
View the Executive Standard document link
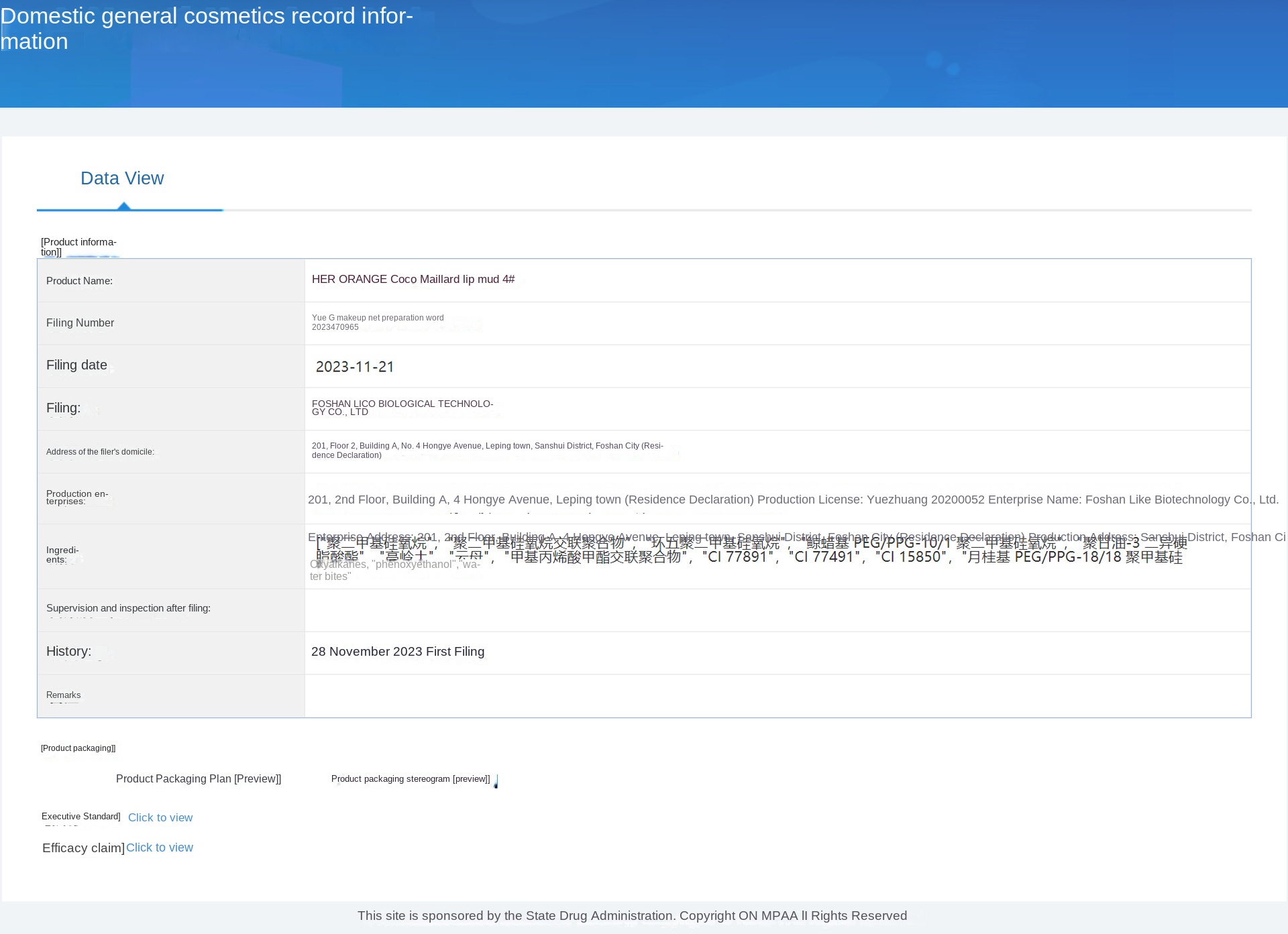pyautogui.click(x=160, y=817)
